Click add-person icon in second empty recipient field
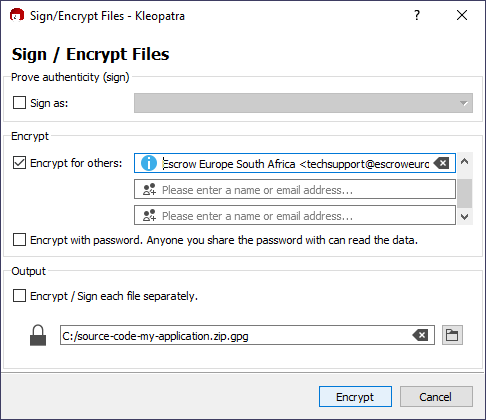The width and height of the screenshot is (486, 420). (x=149, y=215)
